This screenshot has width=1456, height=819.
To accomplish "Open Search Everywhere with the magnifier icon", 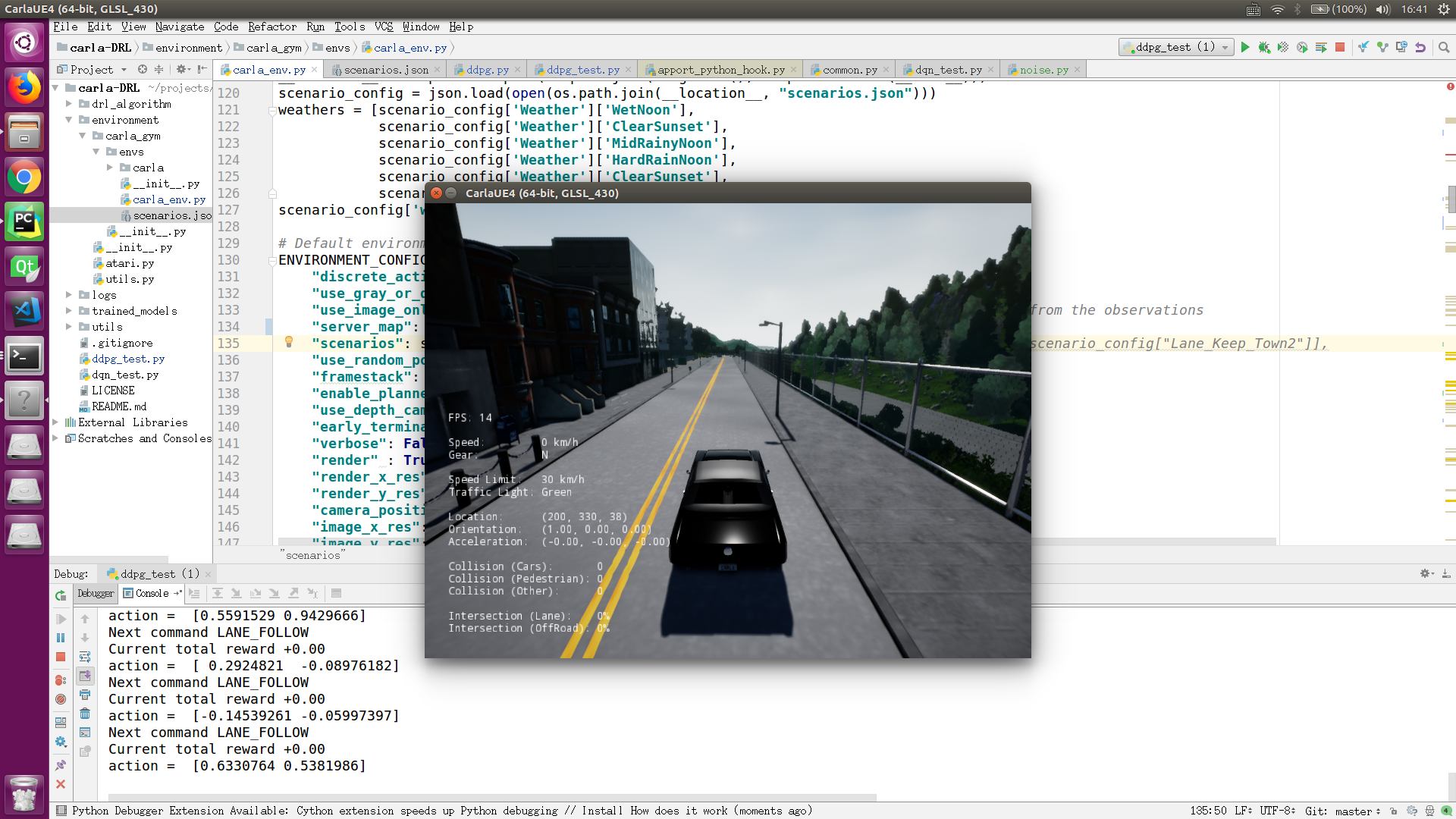I will coord(1443,46).
